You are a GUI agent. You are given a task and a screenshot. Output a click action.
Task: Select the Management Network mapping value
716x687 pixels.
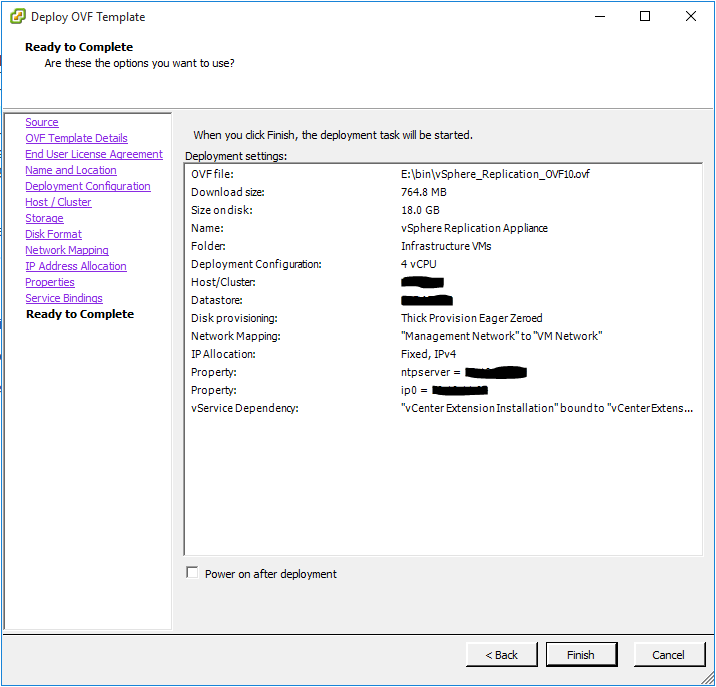pyautogui.click(x=501, y=336)
